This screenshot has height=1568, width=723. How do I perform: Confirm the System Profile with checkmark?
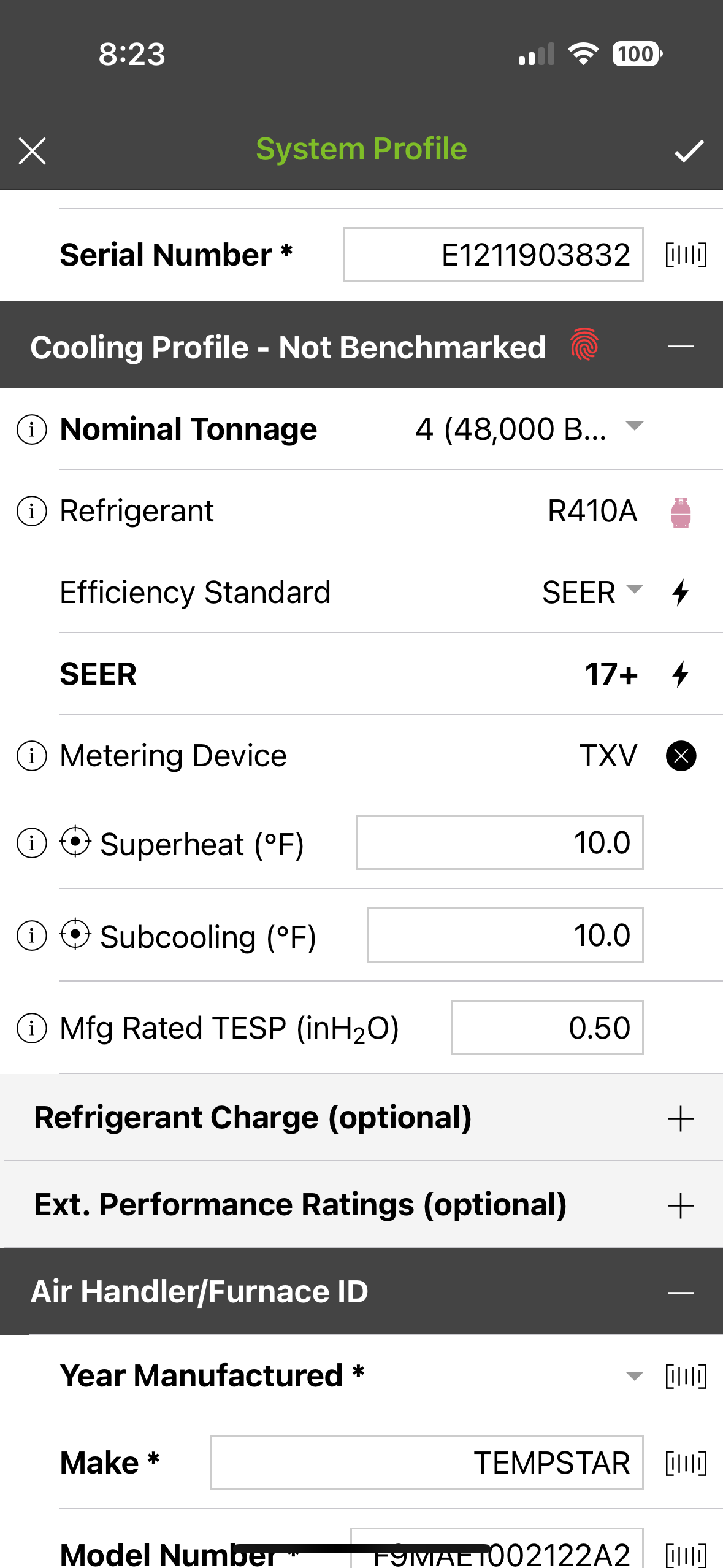pos(689,151)
